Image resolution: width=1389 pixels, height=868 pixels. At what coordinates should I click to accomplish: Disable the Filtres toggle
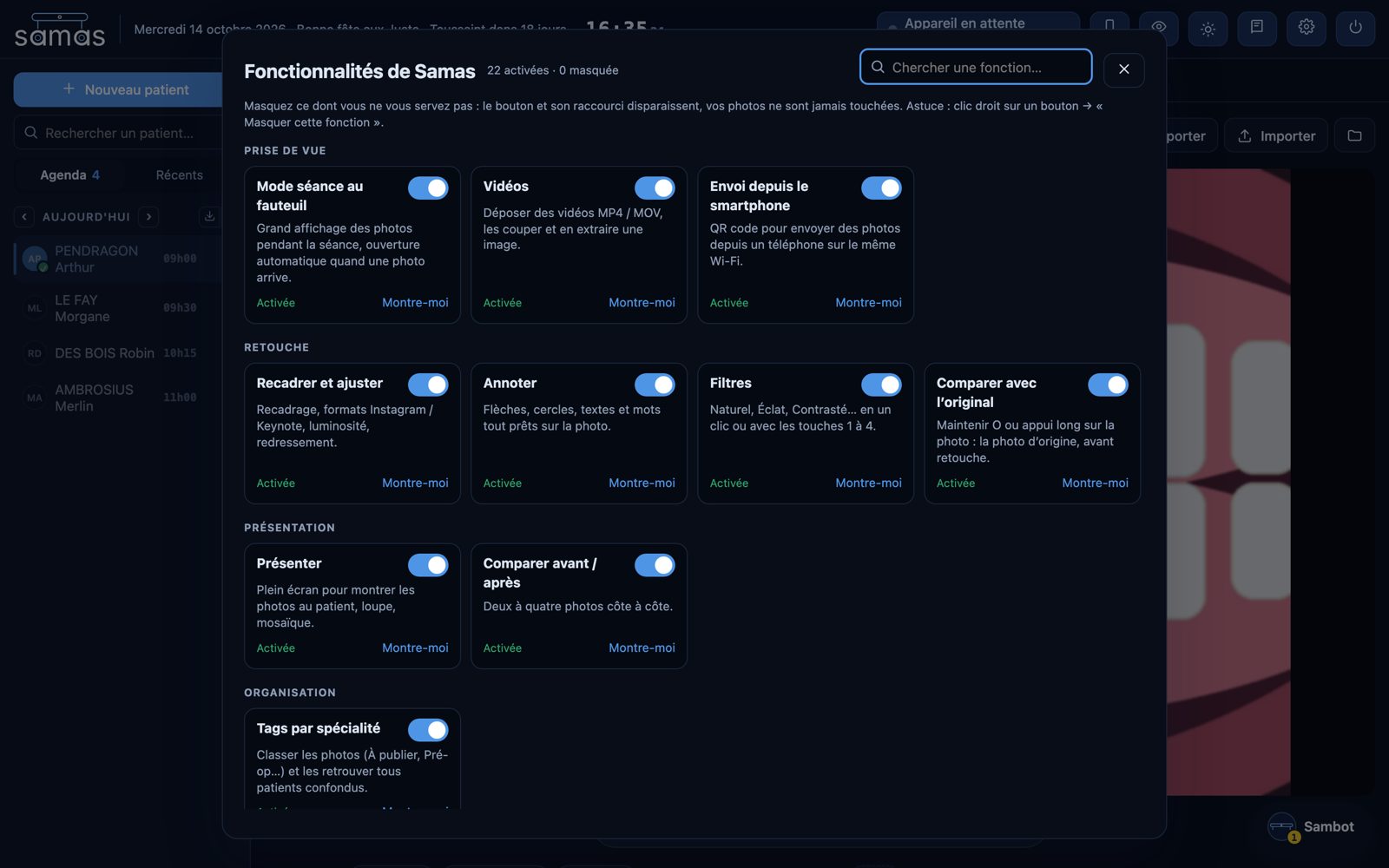click(881, 385)
